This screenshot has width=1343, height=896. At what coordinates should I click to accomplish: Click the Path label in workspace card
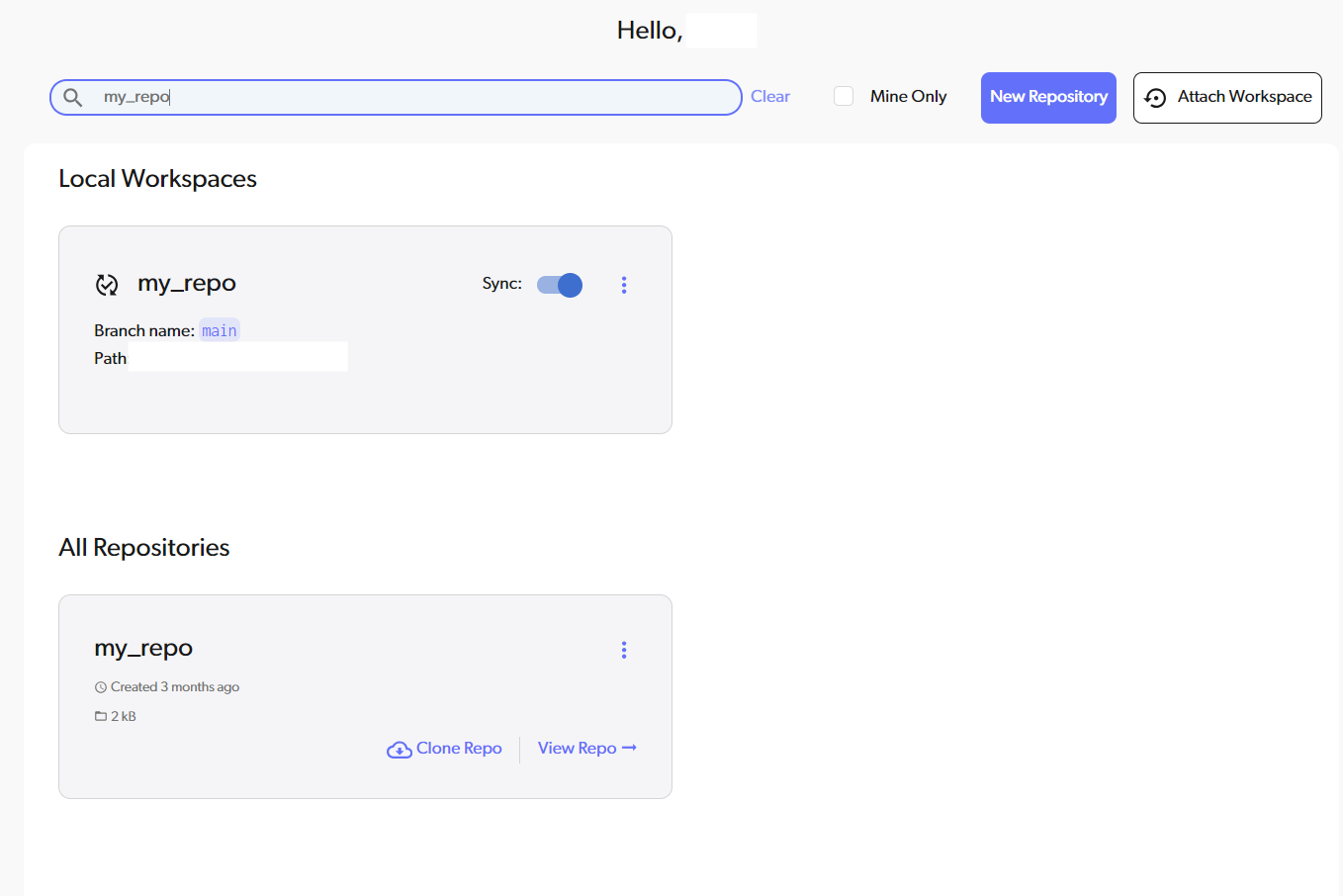coord(111,358)
